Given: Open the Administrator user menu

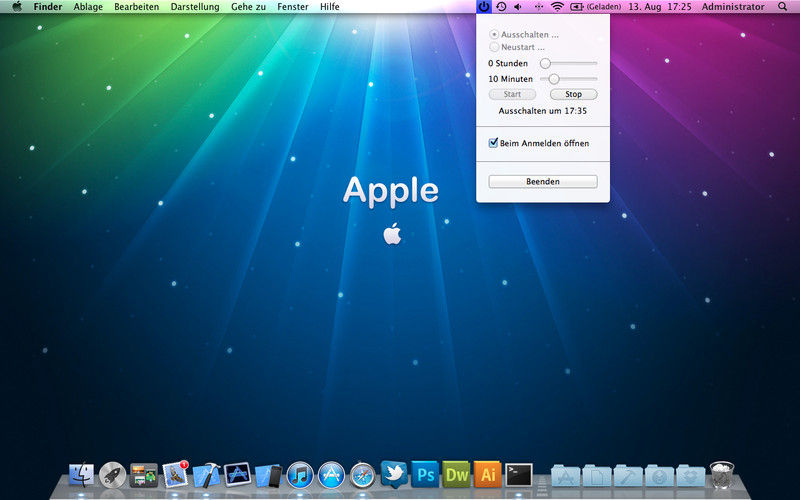Looking at the screenshot, I should pos(733,7).
